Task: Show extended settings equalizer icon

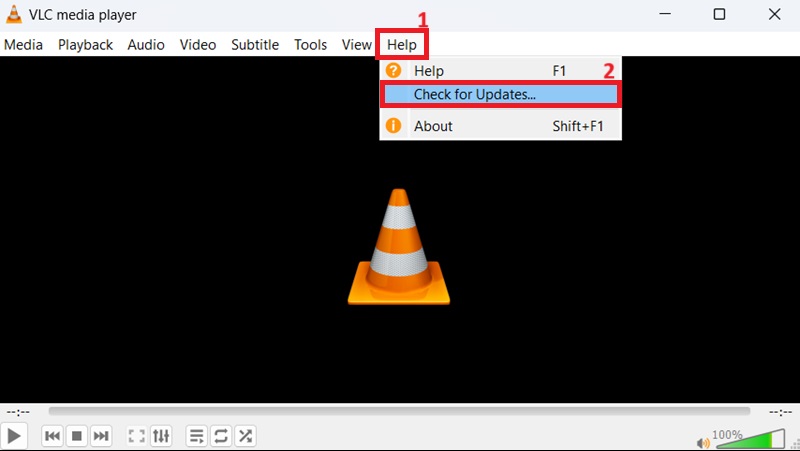Action: tap(161, 436)
